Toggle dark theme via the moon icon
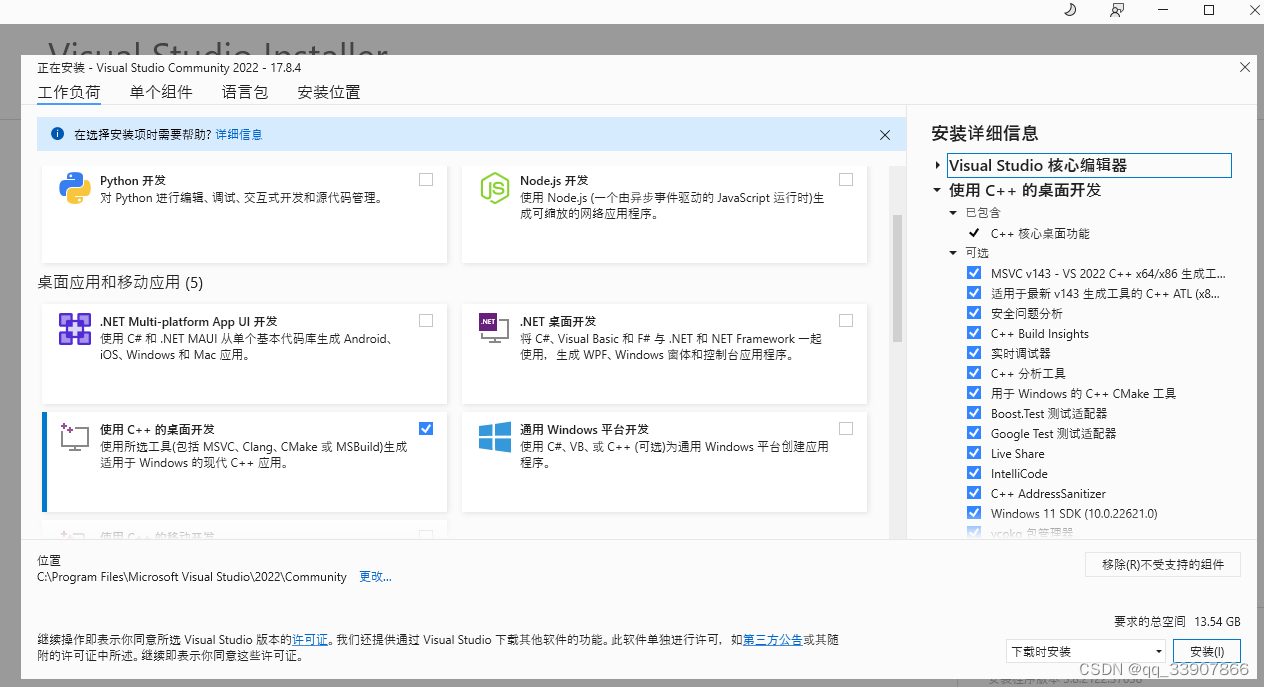Image resolution: width=1264 pixels, height=687 pixels. [x=1069, y=10]
